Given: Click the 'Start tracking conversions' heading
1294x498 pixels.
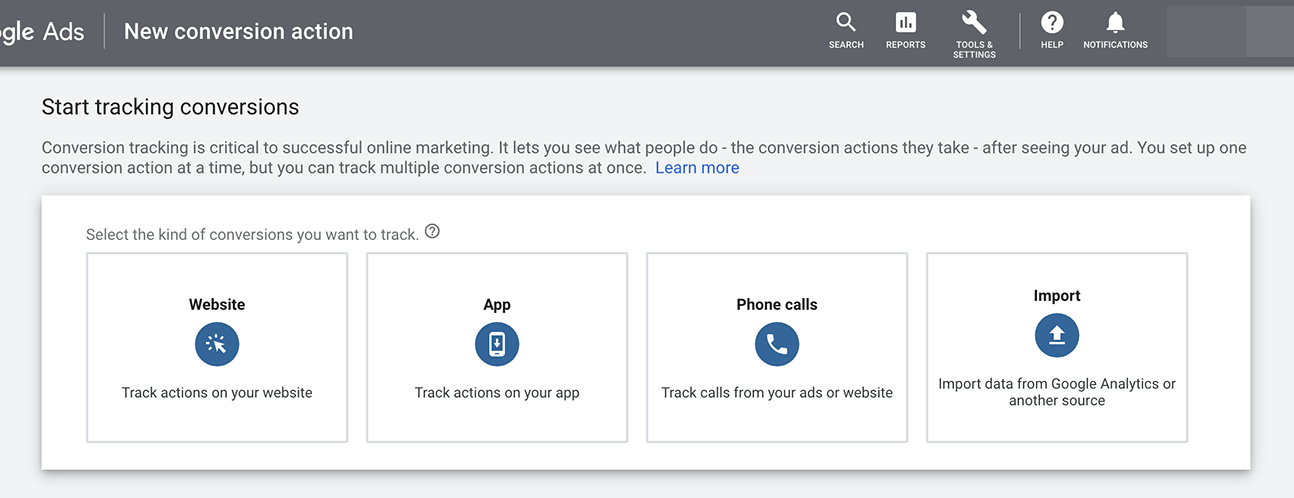Looking at the screenshot, I should pyautogui.click(x=170, y=106).
